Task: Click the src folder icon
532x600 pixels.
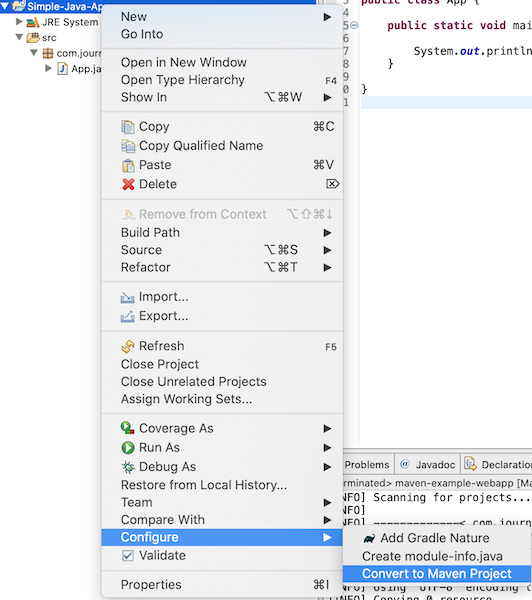Action: [x=33, y=38]
